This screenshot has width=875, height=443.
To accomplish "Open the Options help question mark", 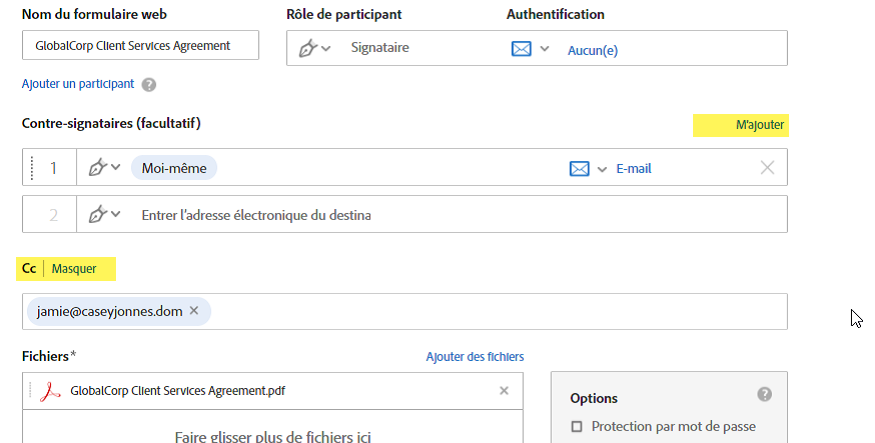I will [765, 395].
